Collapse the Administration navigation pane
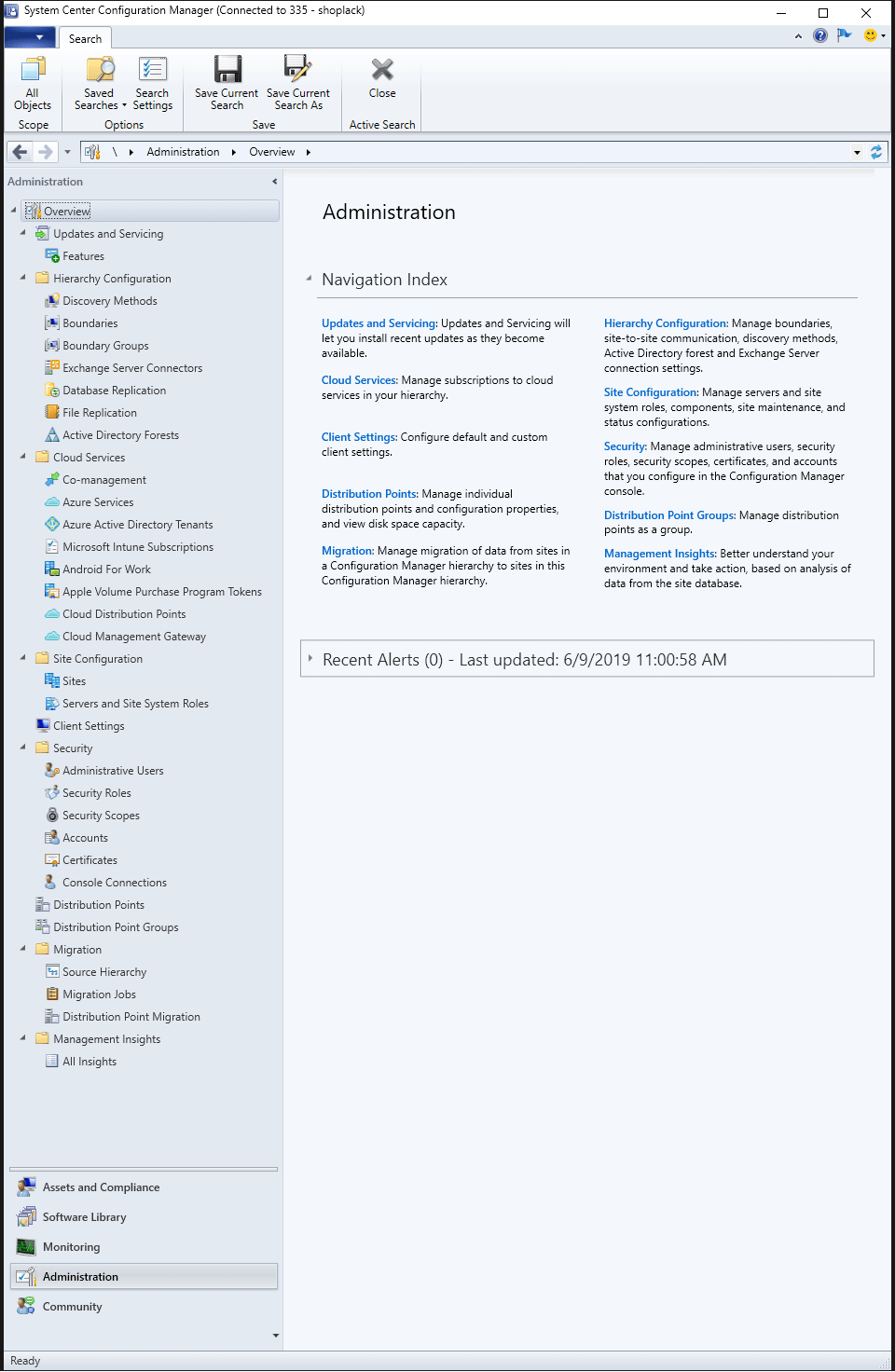This screenshot has width=895, height=1372. pyautogui.click(x=274, y=182)
